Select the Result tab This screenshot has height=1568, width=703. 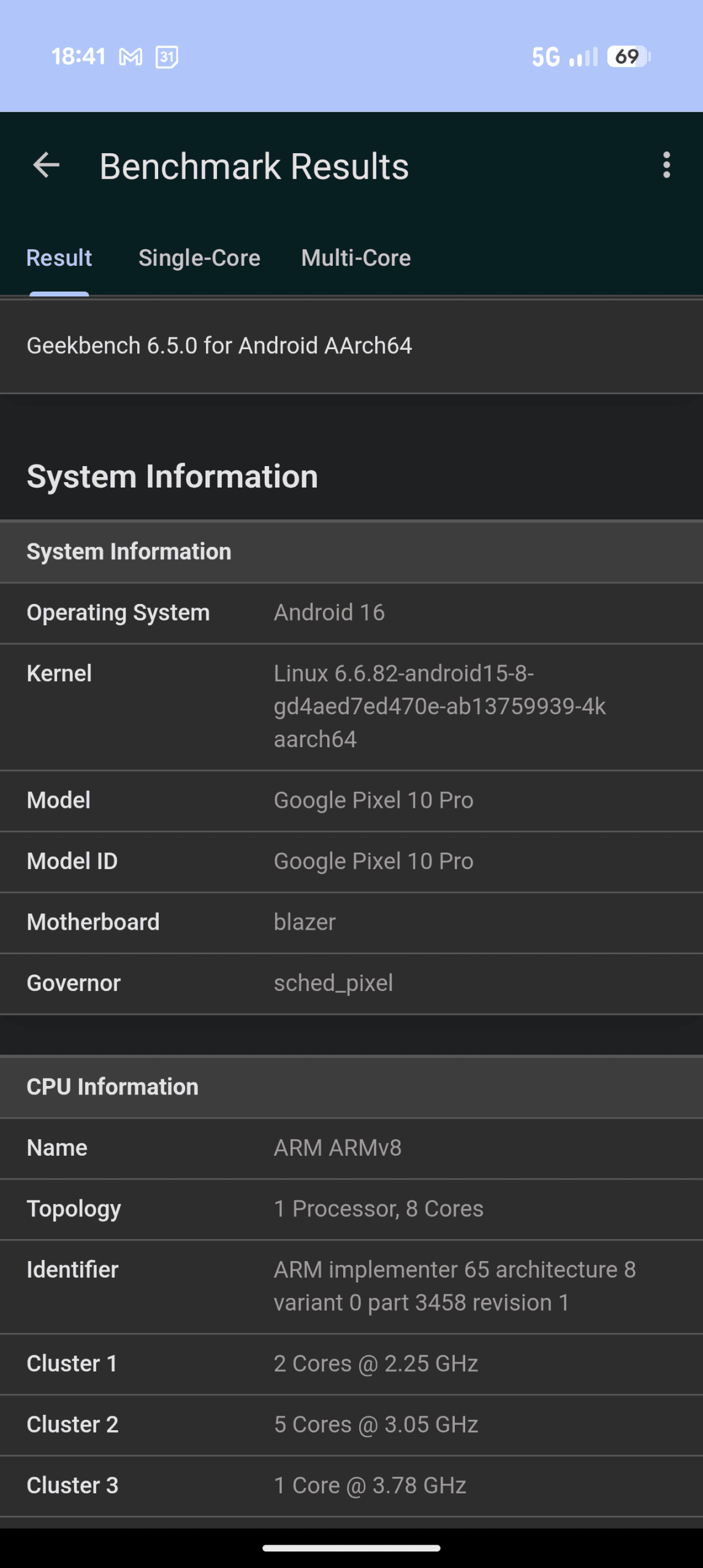pyautogui.click(x=59, y=258)
